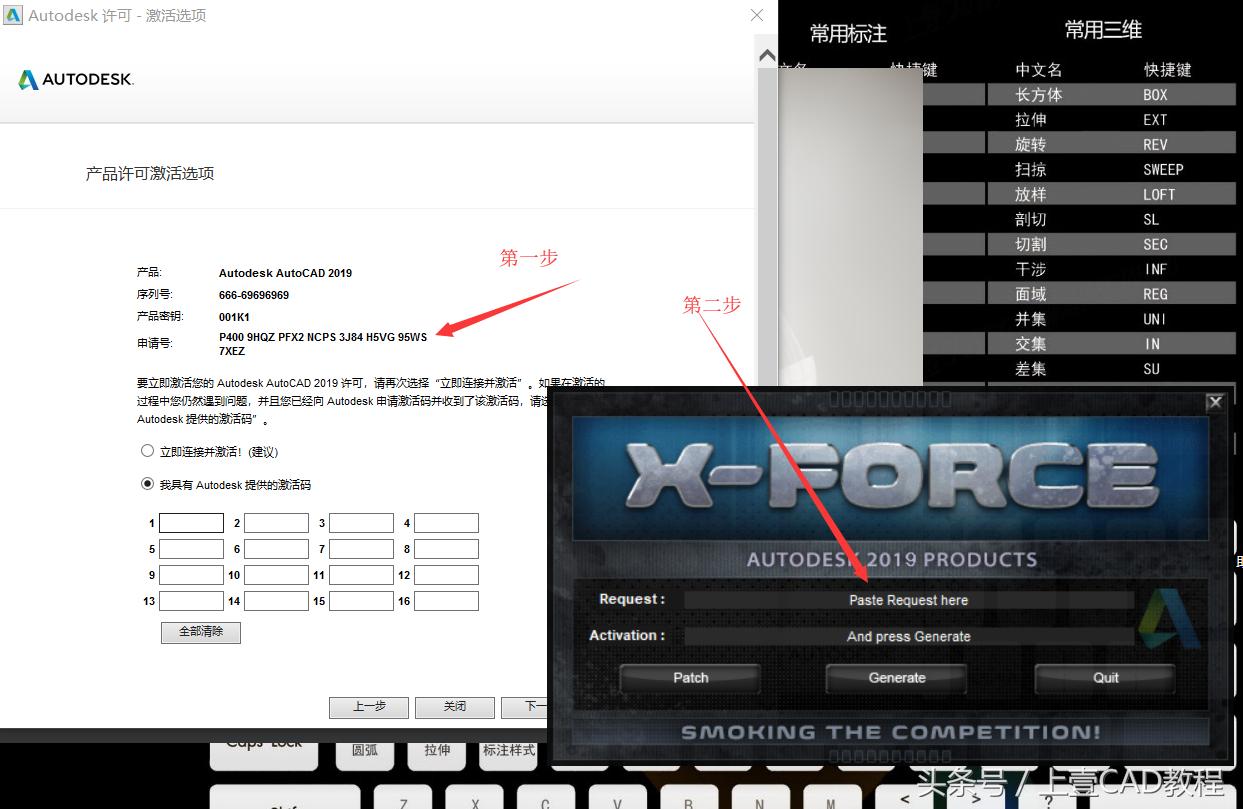This screenshot has height=809, width=1243.
Task: Click the 产品许可激活选项 heading
Action: [150, 173]
